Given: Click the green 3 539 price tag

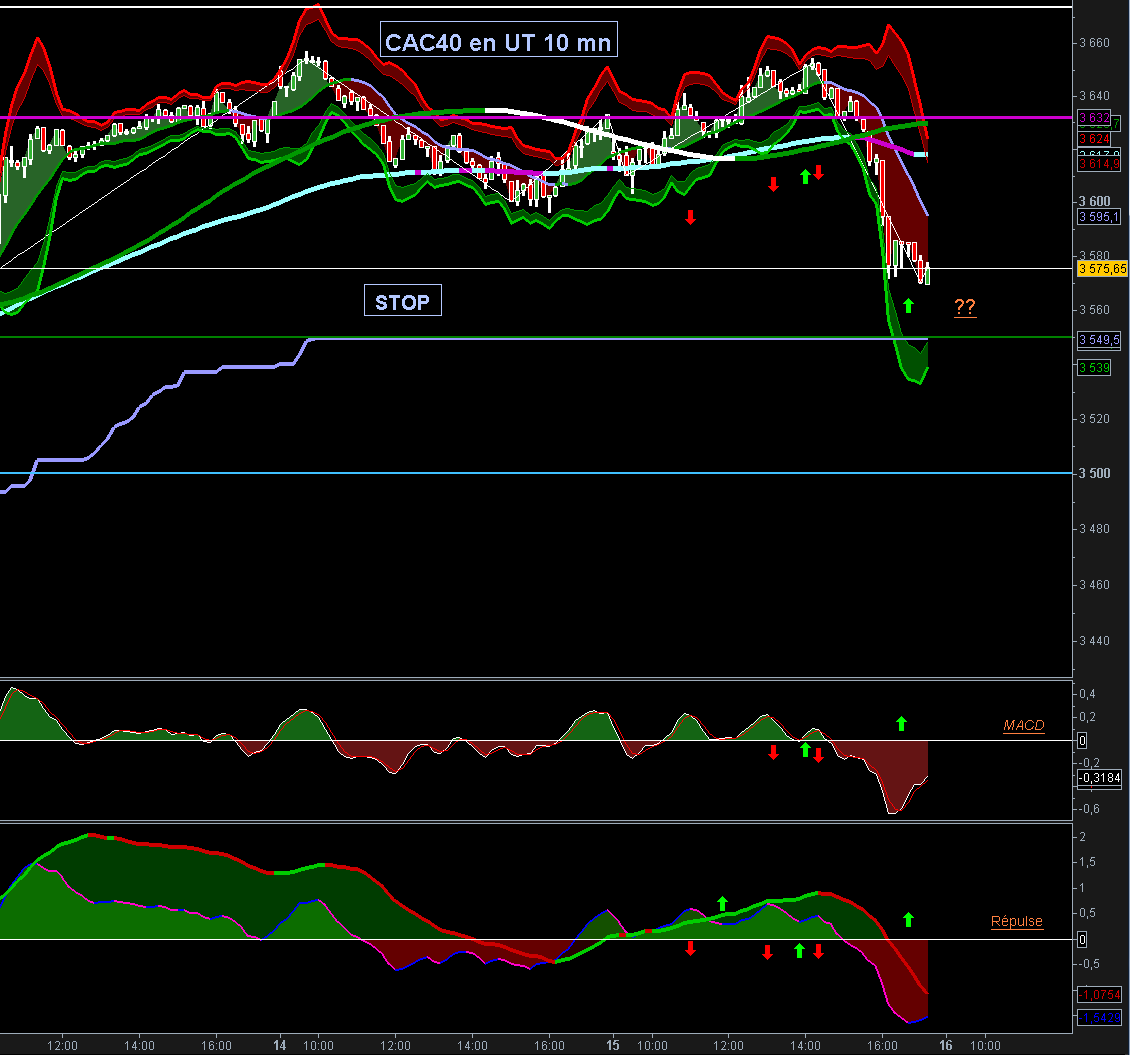Looking at the screenshot, I should click(1094, 368).
